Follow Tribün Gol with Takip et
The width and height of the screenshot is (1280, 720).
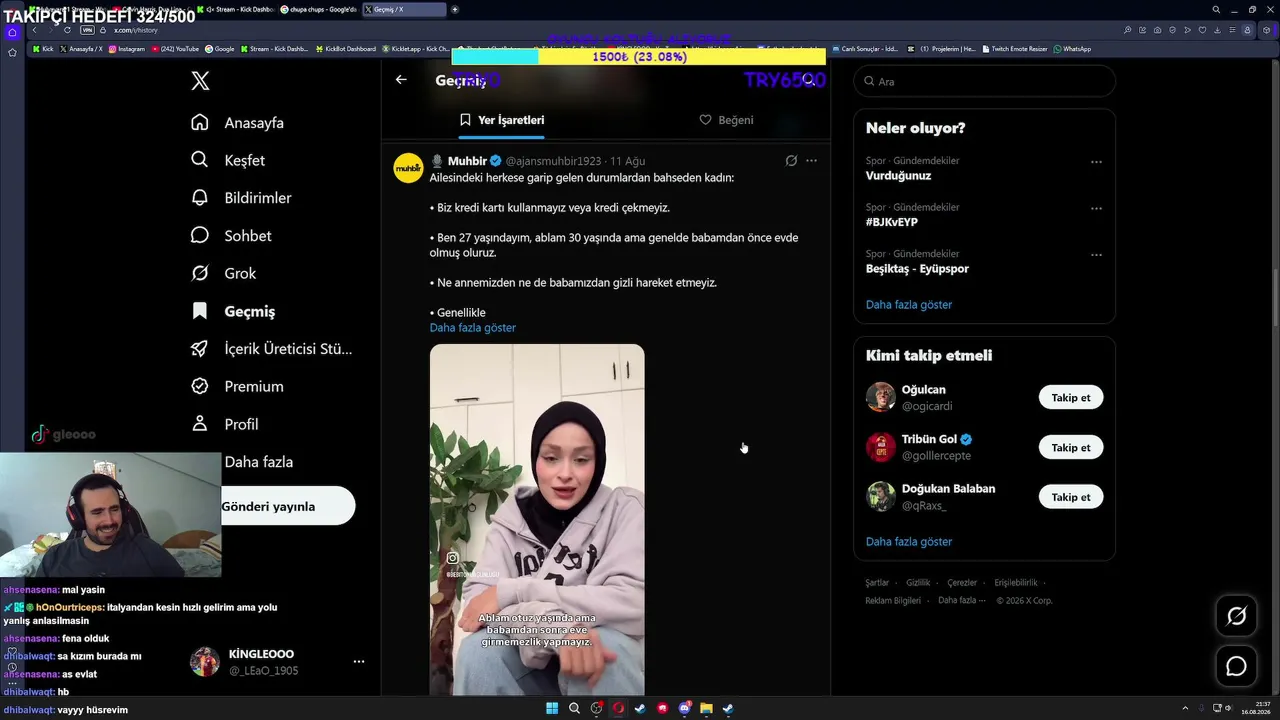point(1071,448)
